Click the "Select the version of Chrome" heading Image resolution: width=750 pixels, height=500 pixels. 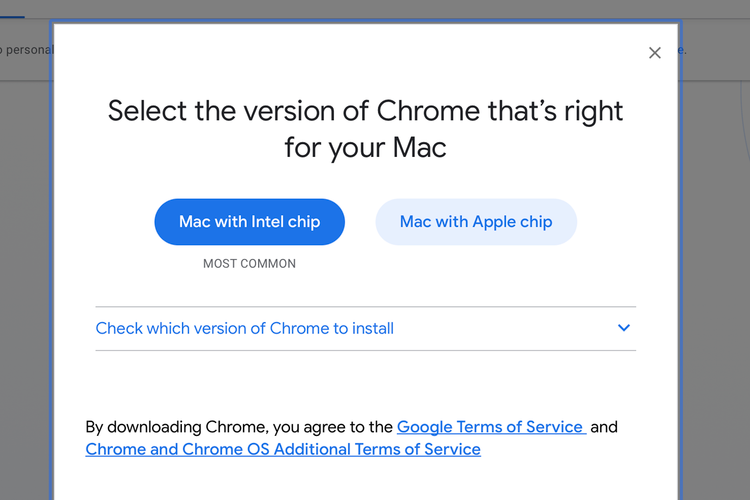coord(365,110)
